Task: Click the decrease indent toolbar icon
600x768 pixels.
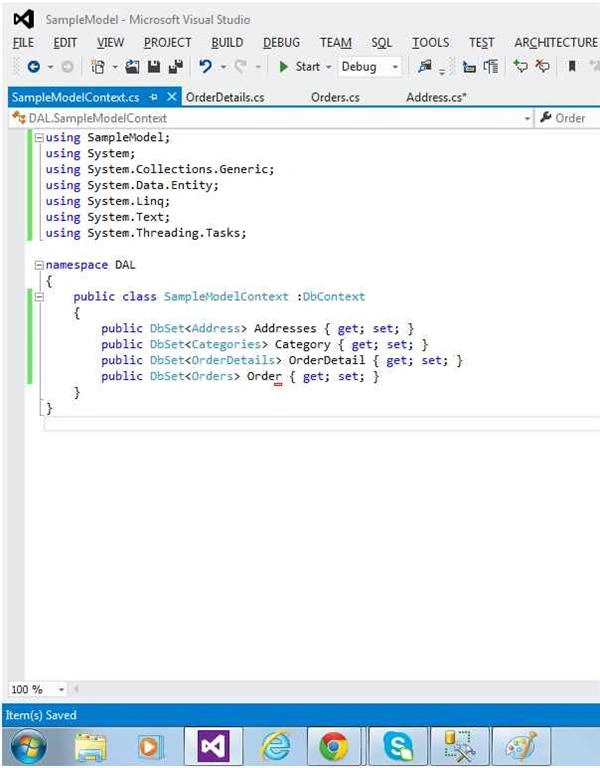Action: (x=469, y=67)
